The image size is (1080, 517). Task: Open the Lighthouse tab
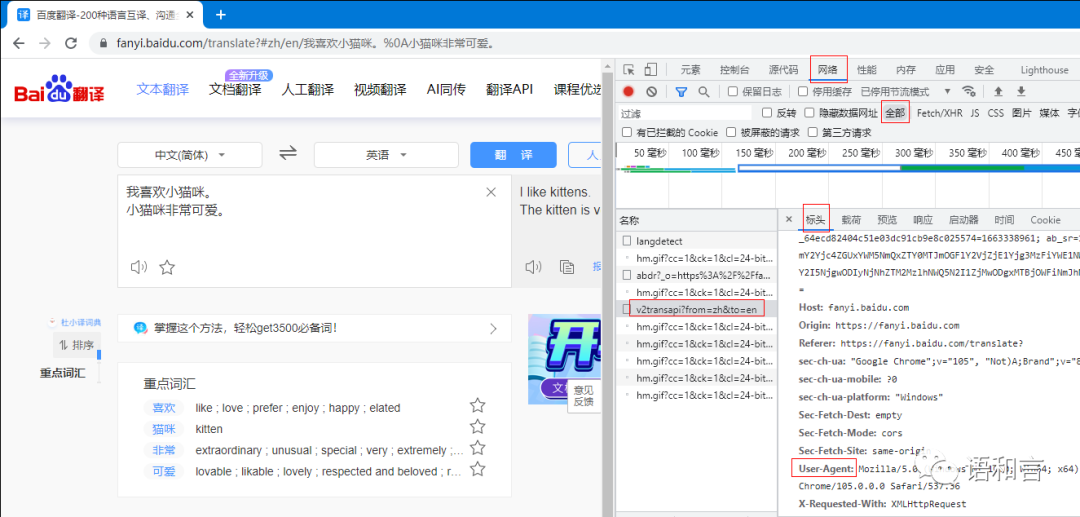1044,70
